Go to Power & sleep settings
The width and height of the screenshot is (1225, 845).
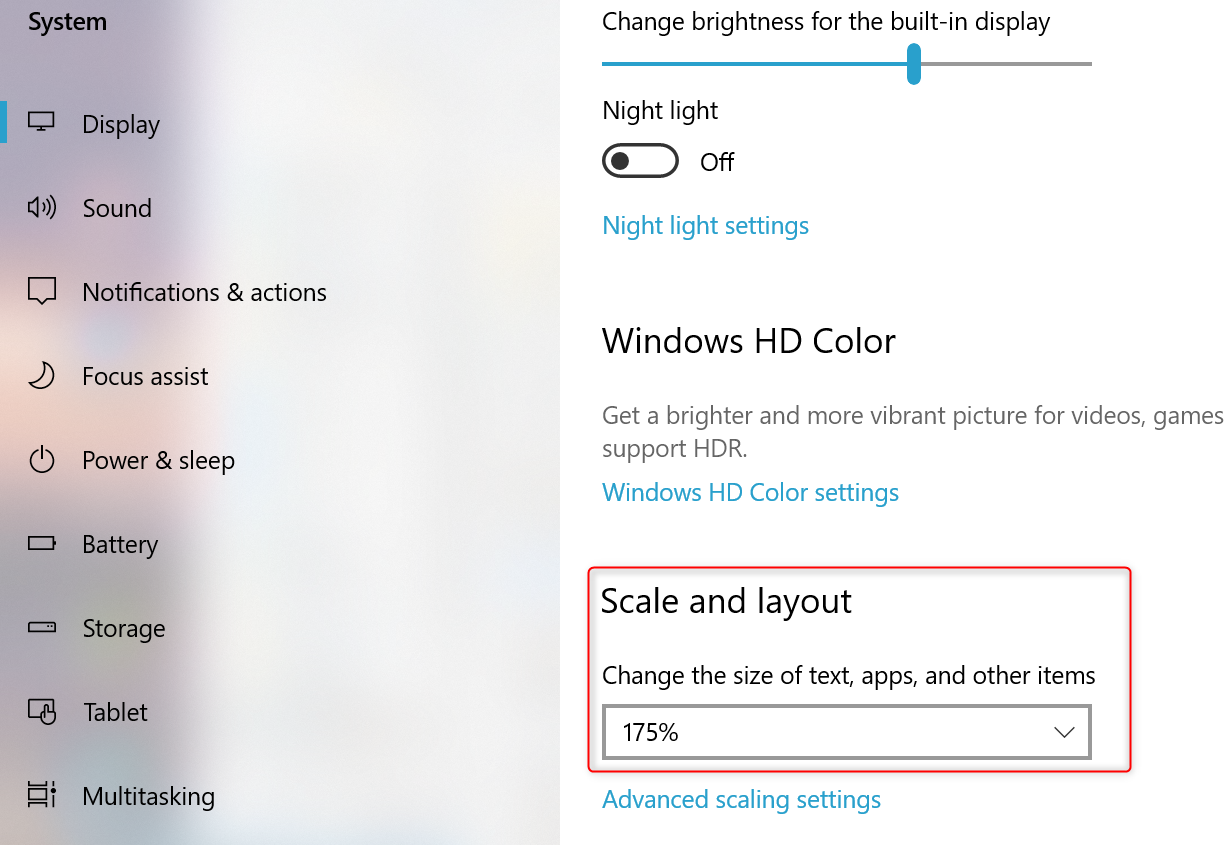158,460
